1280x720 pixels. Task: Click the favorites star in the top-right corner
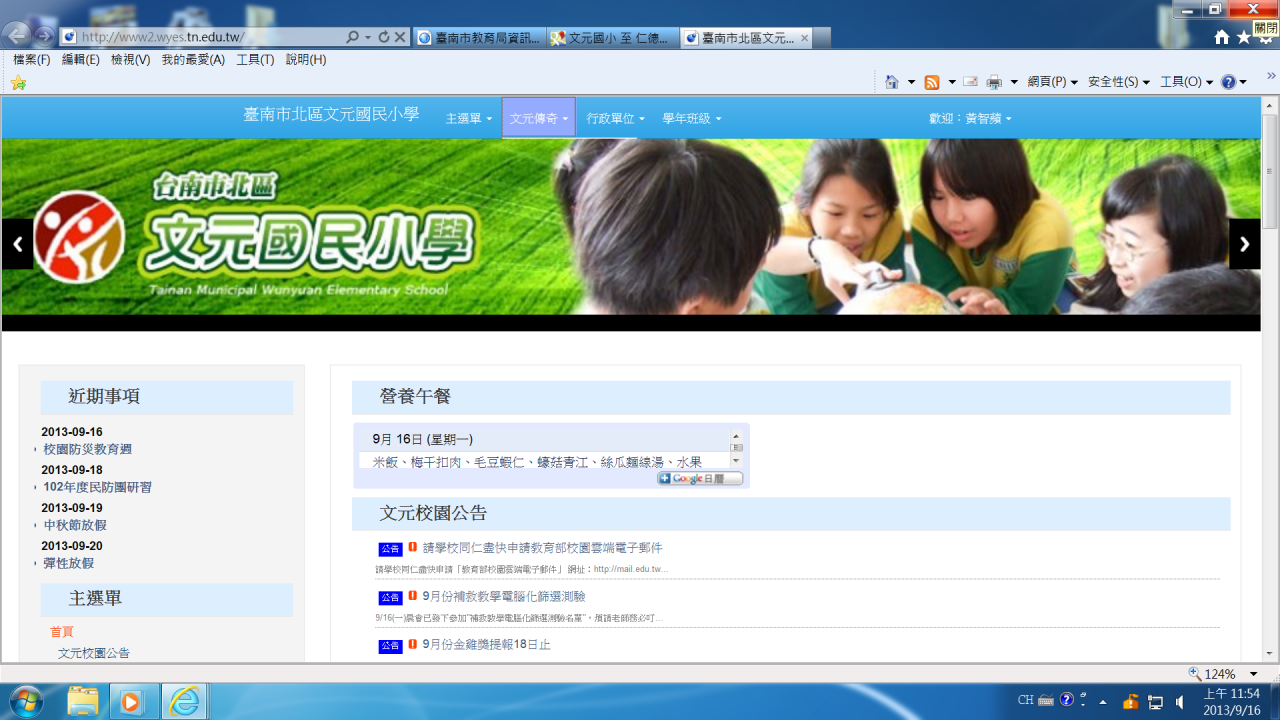point(1243,37)
